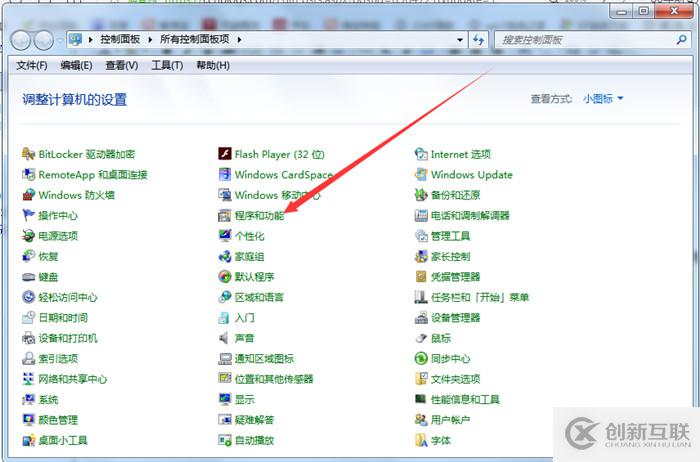Open the 轻松访问中心 link
700x462 pixels.
pos(68,297)
